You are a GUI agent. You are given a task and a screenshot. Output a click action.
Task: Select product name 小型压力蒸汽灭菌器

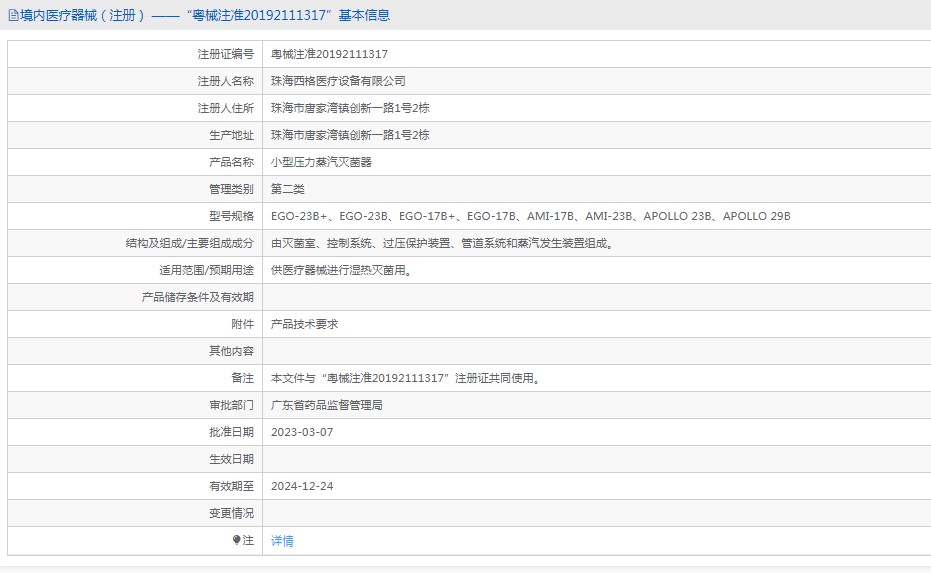(321, 162)
